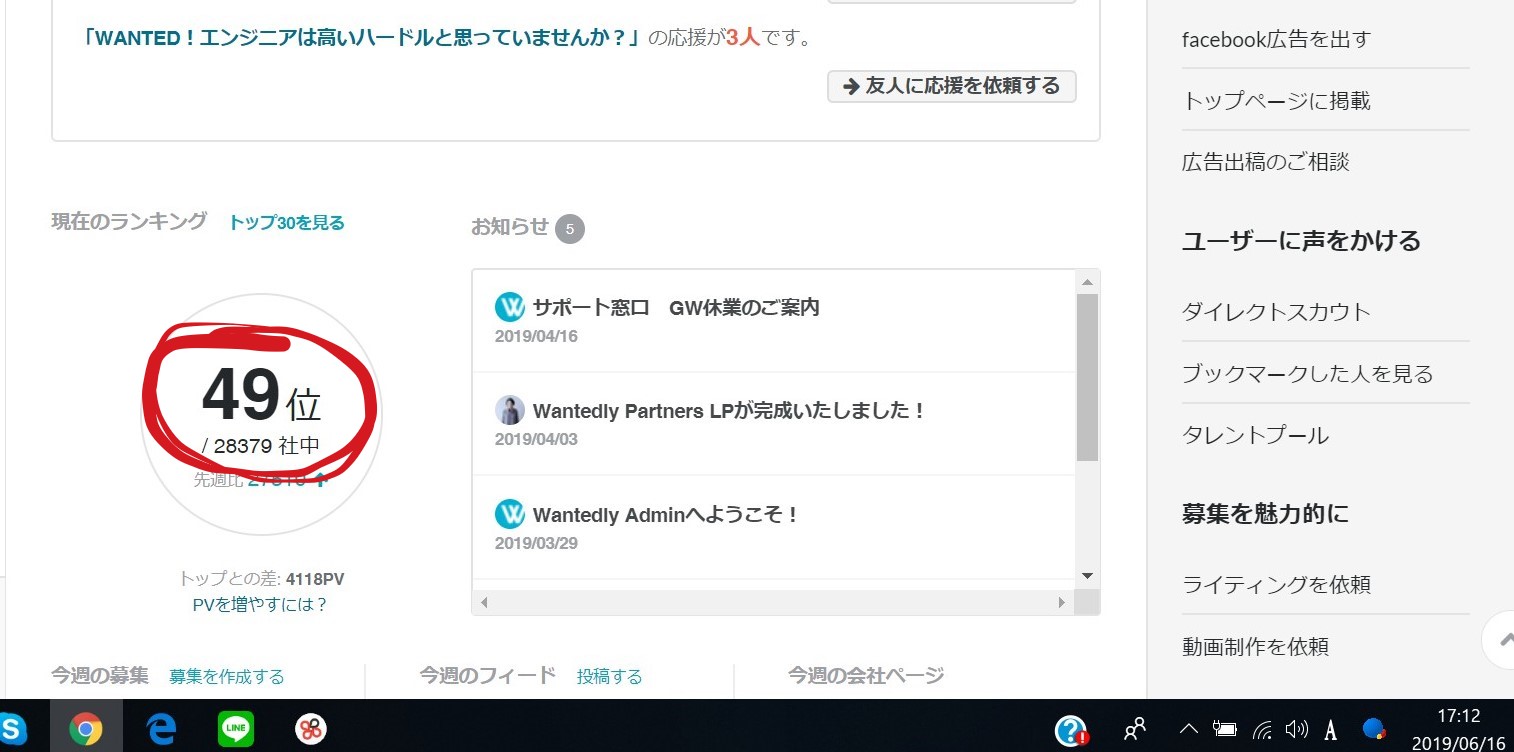Open 動画制作を依頼 in sidebar
Viewport: 1514px width, 752px height.
pyautogui.click(x=1255, y=647)
